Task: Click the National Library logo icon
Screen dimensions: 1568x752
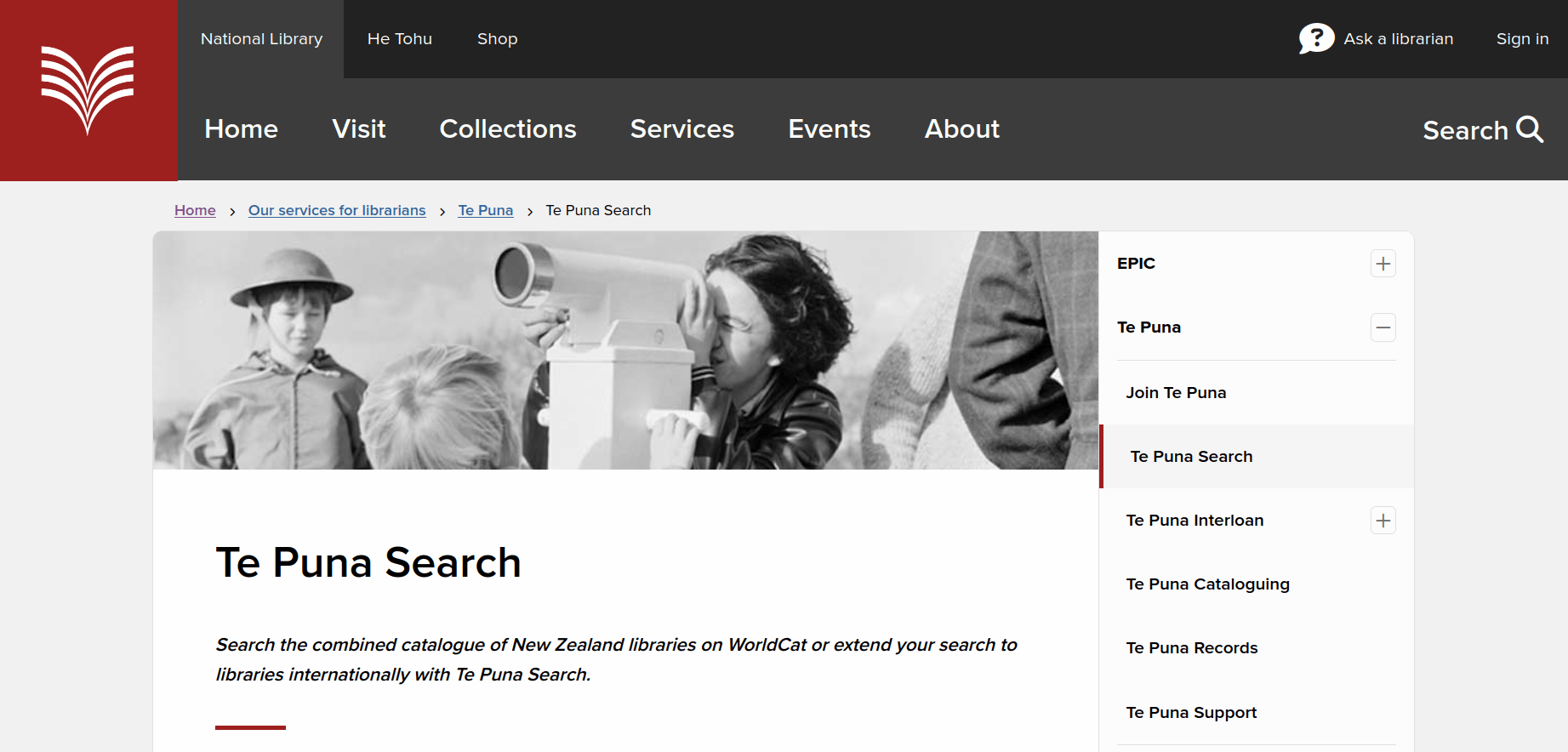Action: click(88, 90)
